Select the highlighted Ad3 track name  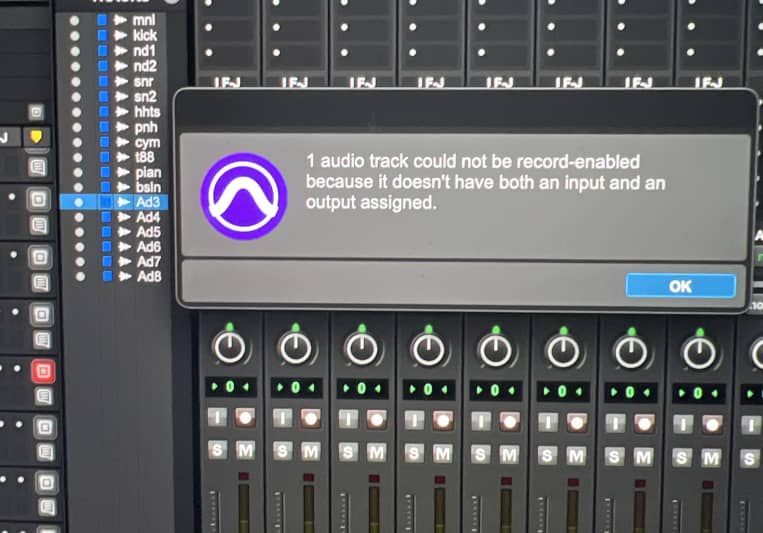tap(148, 202)
